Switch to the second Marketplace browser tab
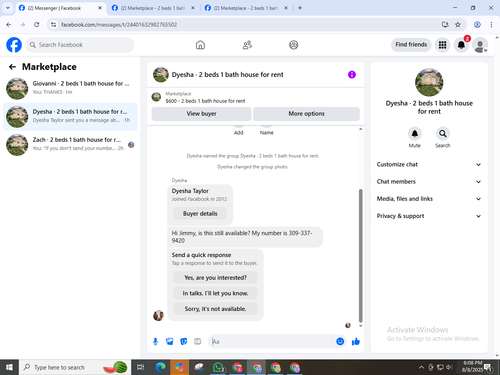This screenshot has height=375, width=500. tap(153, 8)
